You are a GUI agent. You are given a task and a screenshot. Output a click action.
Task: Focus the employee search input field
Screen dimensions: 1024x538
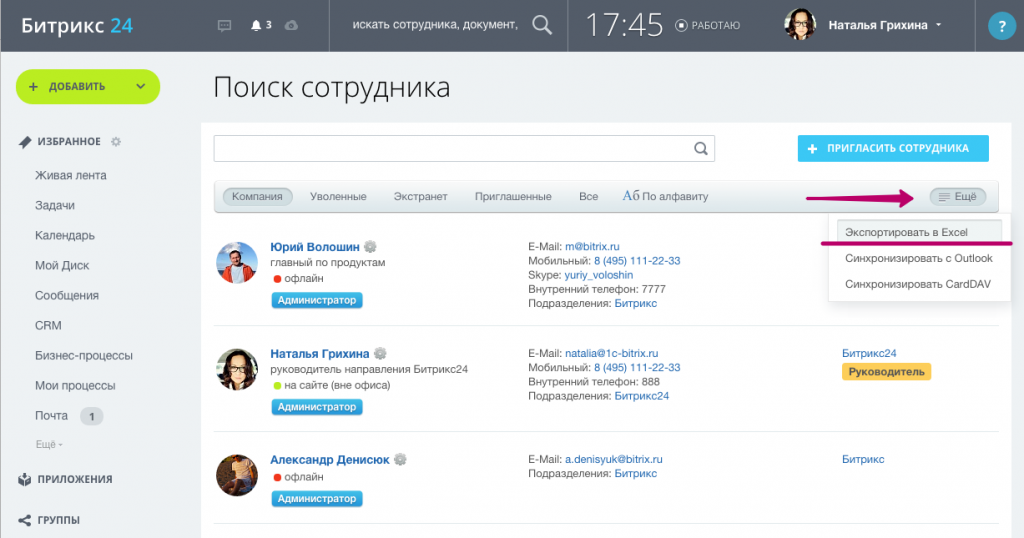coord(464,148)
